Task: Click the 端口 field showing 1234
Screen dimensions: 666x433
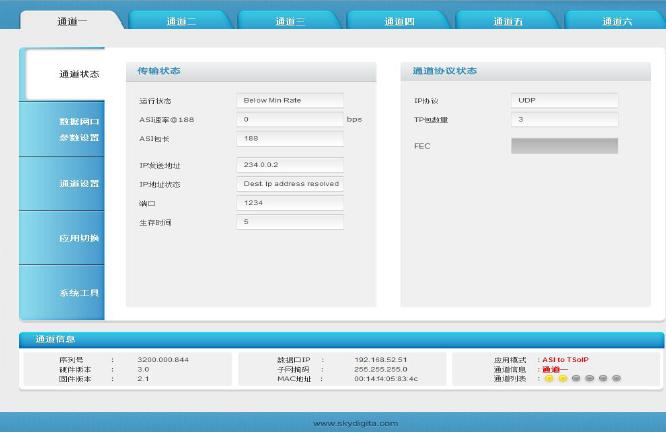Action: click(291, 203)
